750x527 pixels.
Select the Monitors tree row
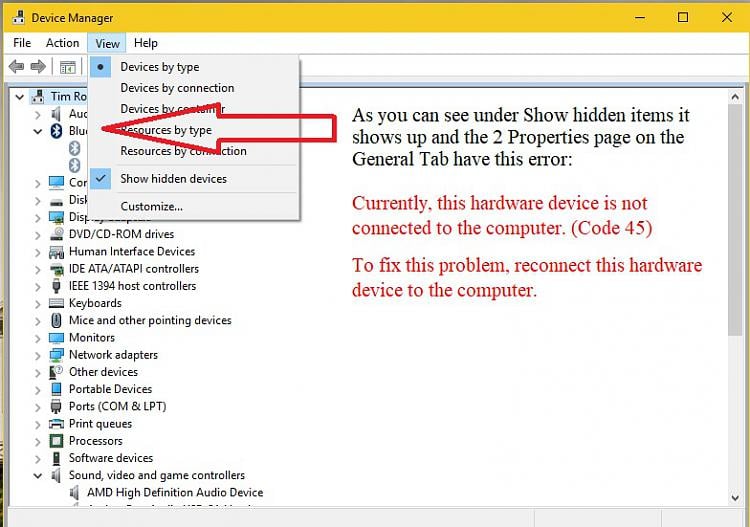[x=92, y=338]
